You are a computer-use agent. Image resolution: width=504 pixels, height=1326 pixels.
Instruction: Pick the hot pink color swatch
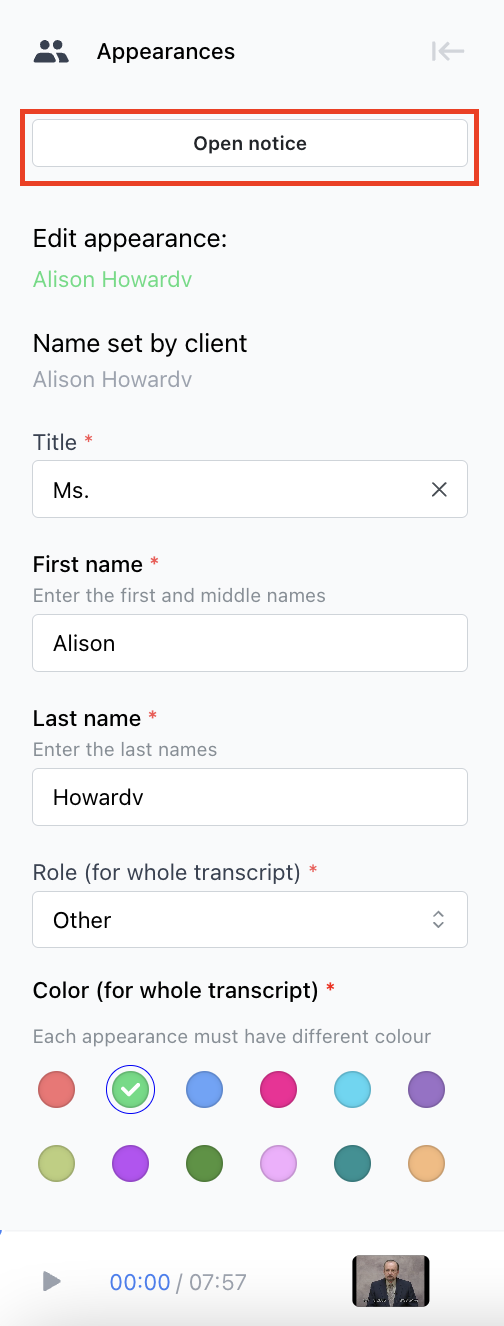[x=279, y=1089]
